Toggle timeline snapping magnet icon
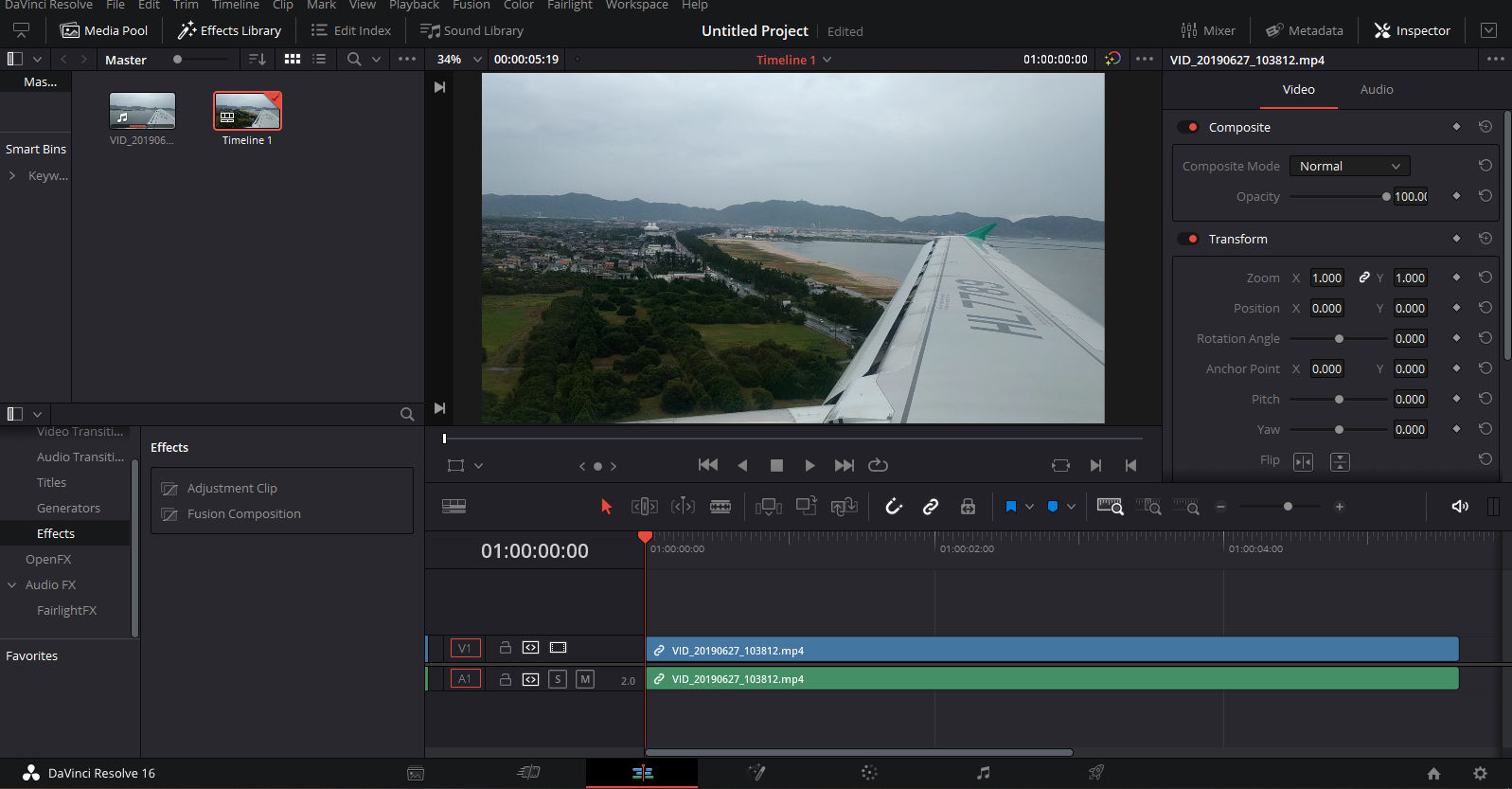 [894, 507]
